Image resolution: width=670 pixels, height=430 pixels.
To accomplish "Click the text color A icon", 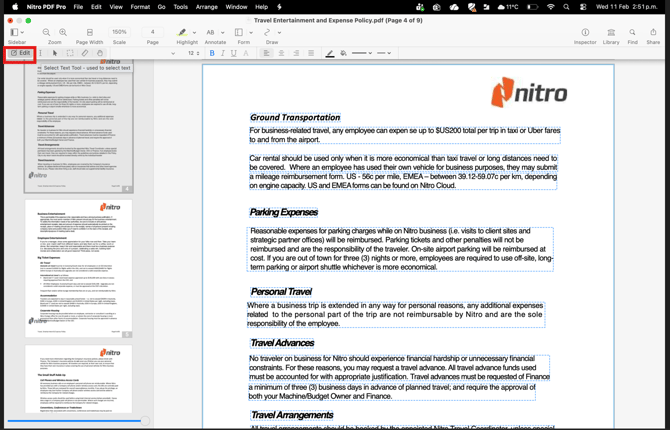I will tap(246, 53).
